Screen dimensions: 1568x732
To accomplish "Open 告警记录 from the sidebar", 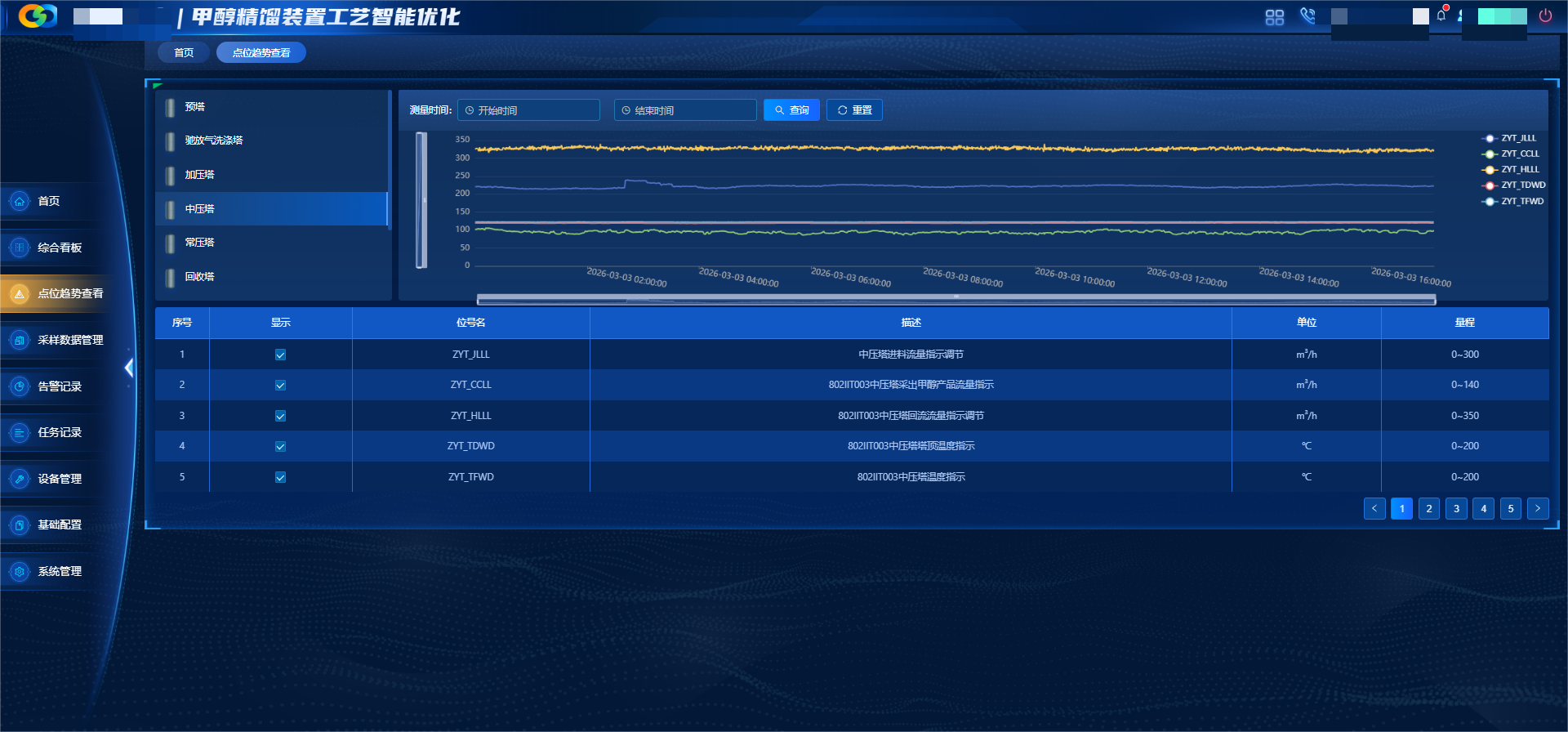I will (59, 386).
